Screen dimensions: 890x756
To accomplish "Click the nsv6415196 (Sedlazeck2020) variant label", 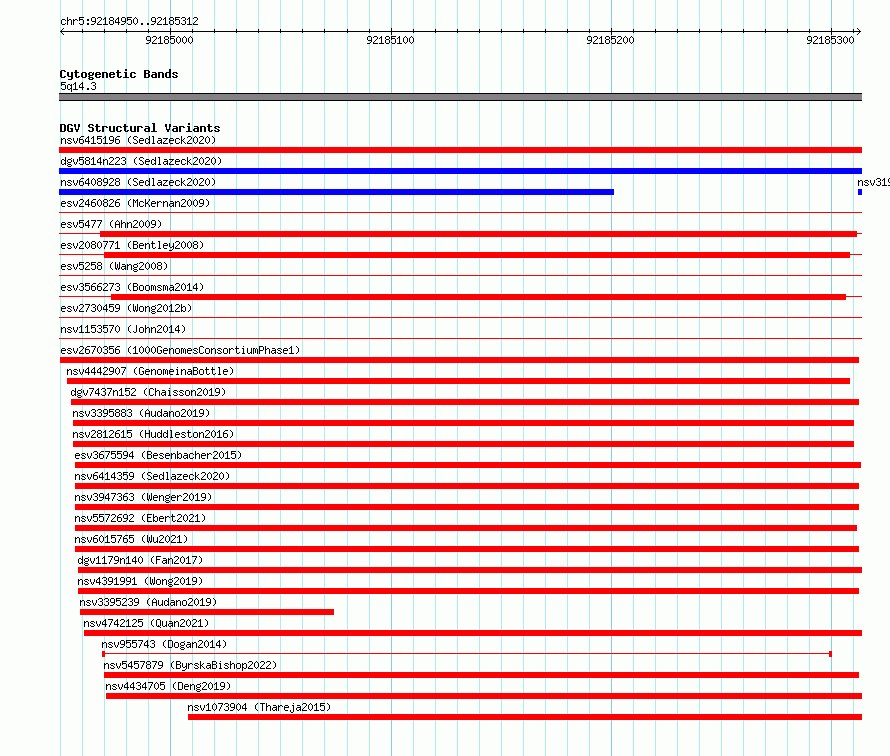I will tap(138, 140).
